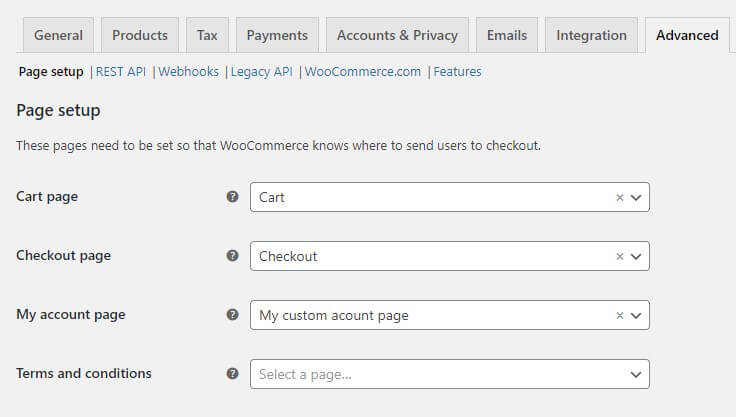Clear the Checkout page selection with the X
Image resolution: width=736 pixels, height=417 pixels.
tap(620, 256)
